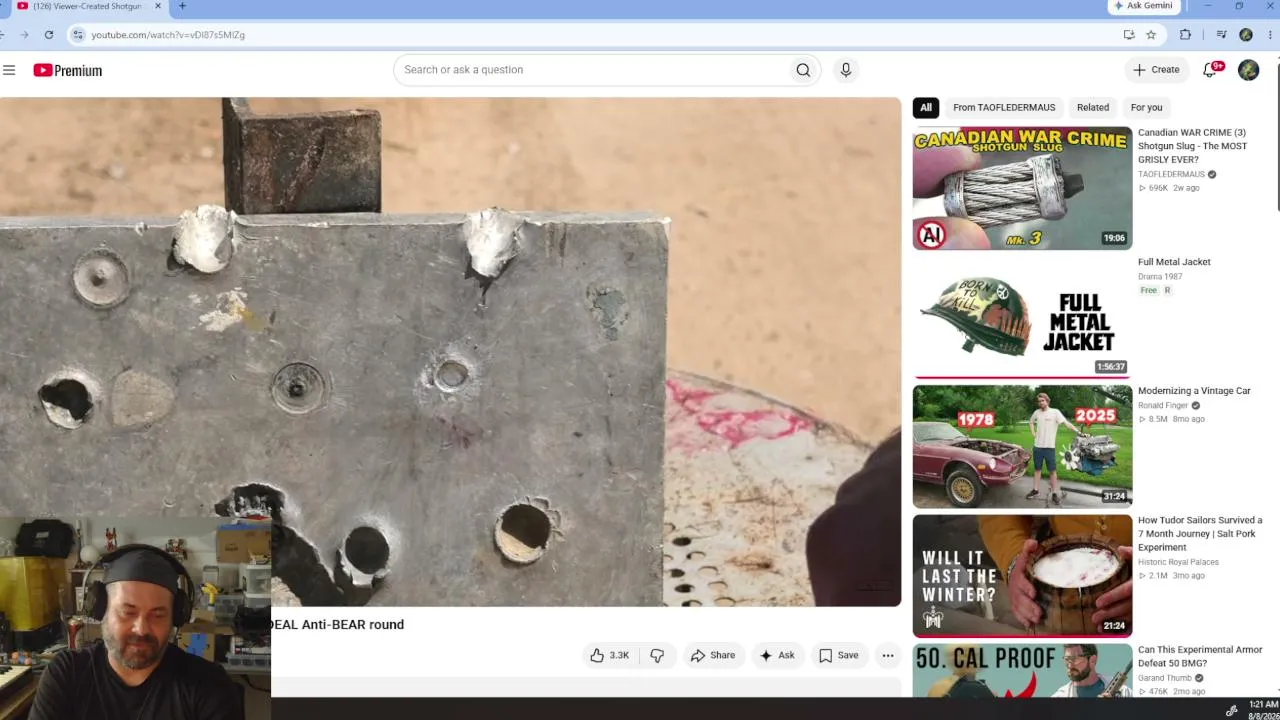Open the YouTube guide hamburger menu

coord(9,70)
